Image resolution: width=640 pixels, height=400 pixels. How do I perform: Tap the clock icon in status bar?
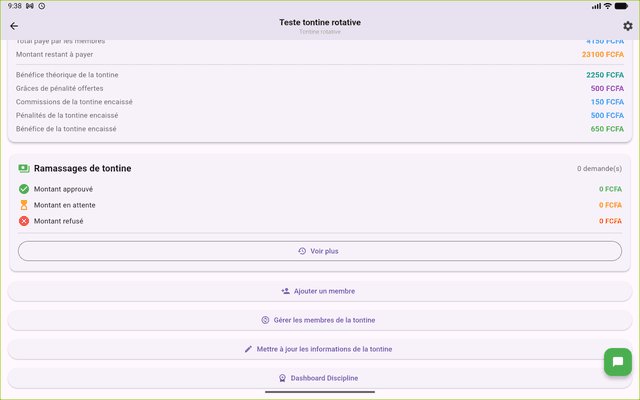(42, 6)
